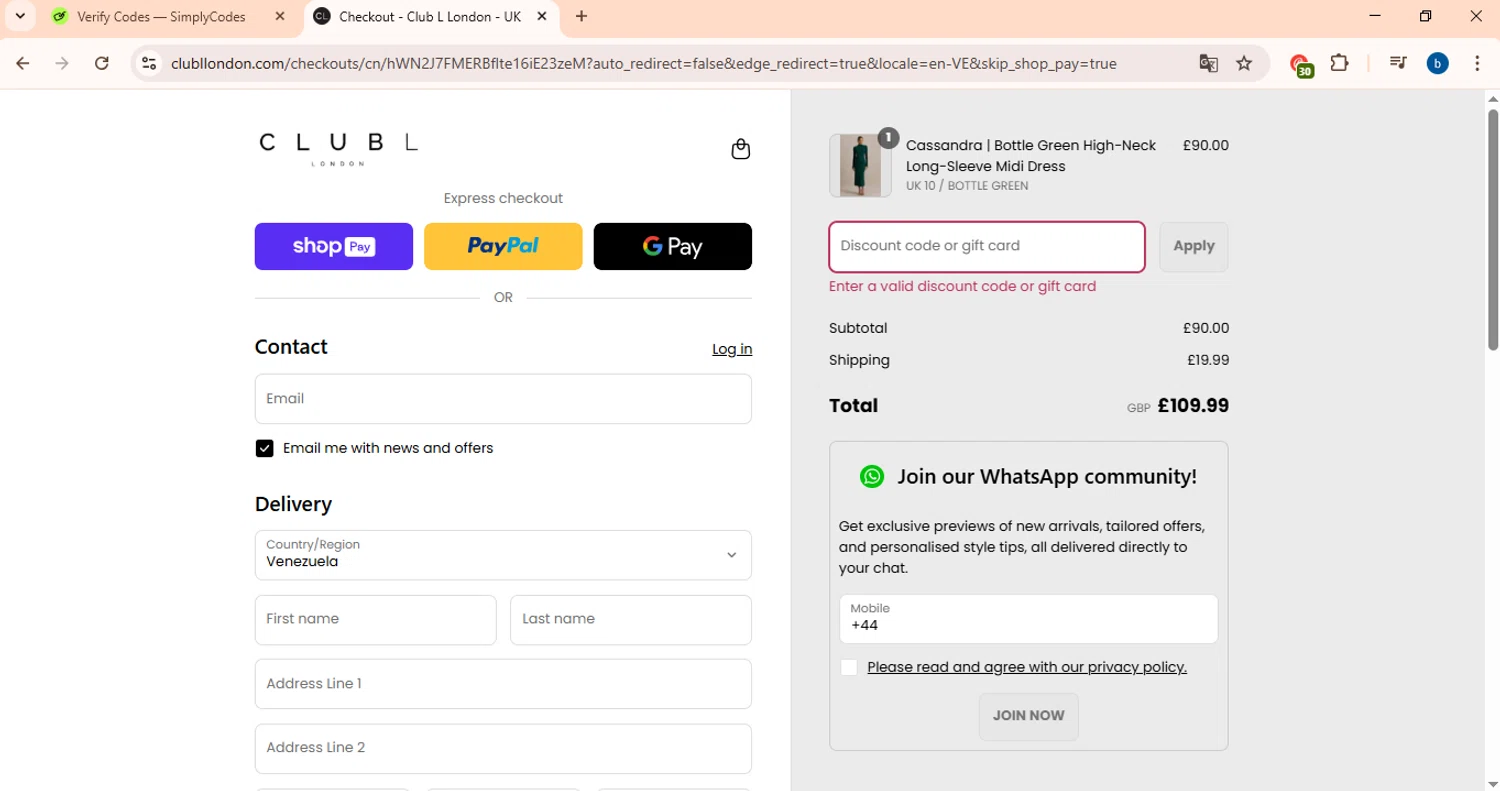Click the translate page icon
The image size is (1500, 791).
coord(1208,63)
